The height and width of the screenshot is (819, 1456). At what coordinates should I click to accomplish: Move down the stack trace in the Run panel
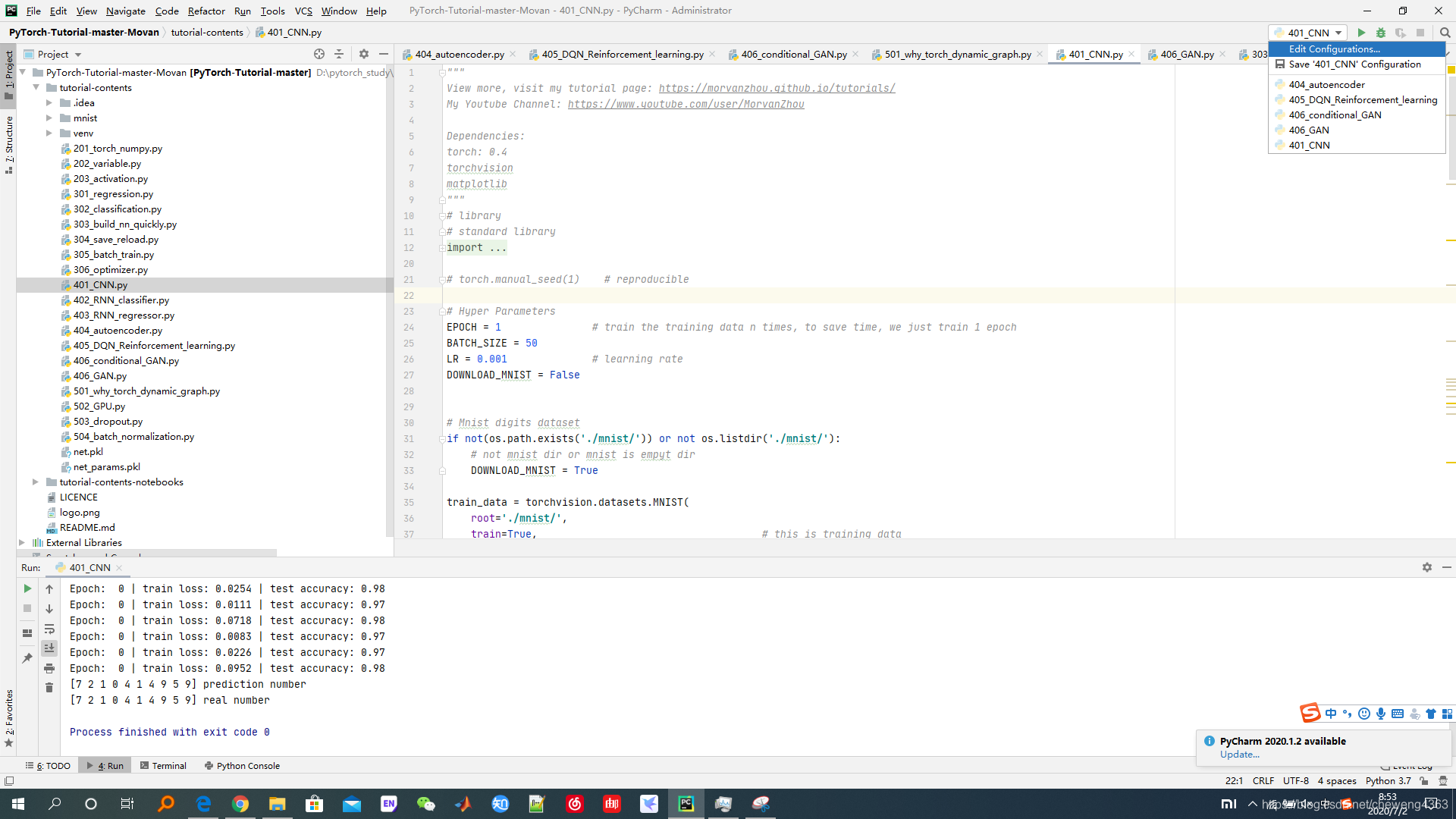point(49,608)
